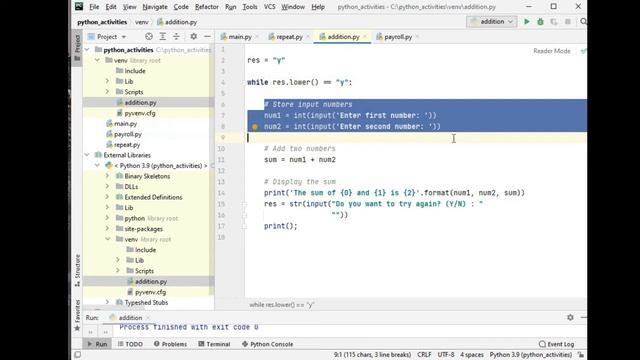
Task: Collapse External Libraries node
Action: pos(87,155)
